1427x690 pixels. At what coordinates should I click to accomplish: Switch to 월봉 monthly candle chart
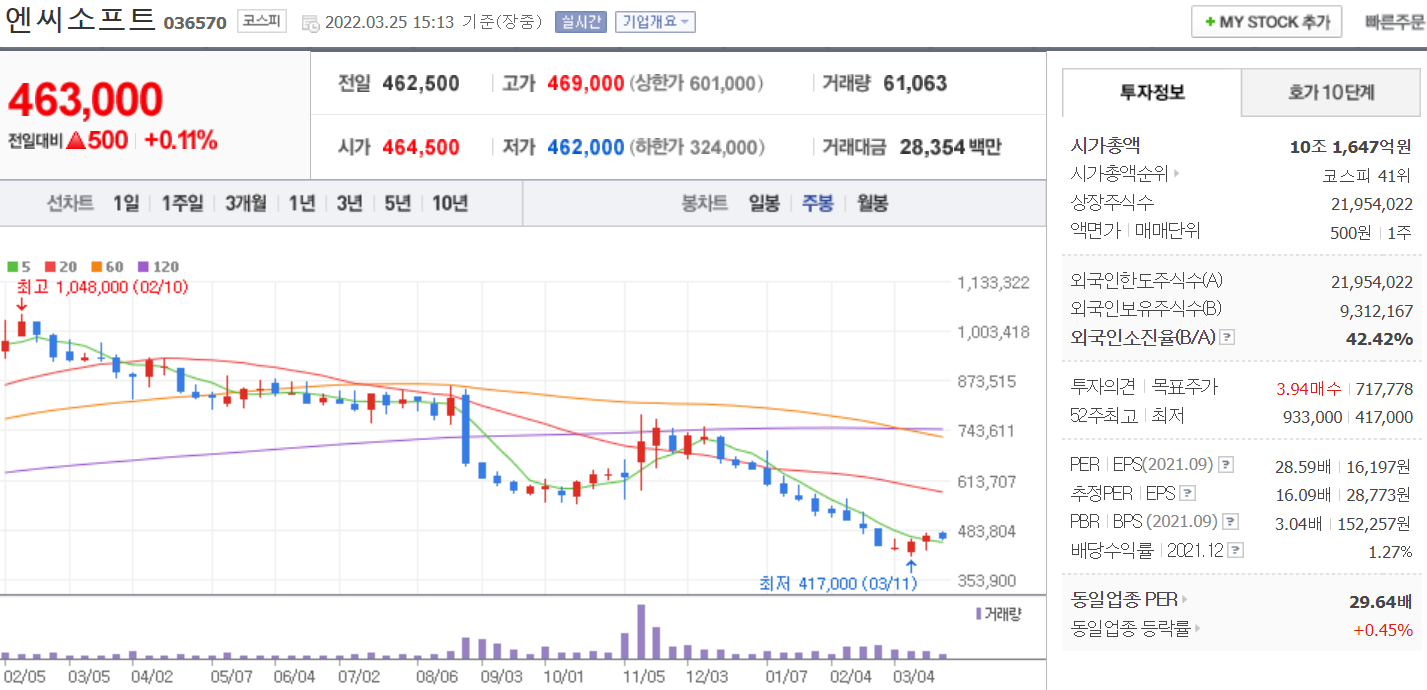click(872, 203)
